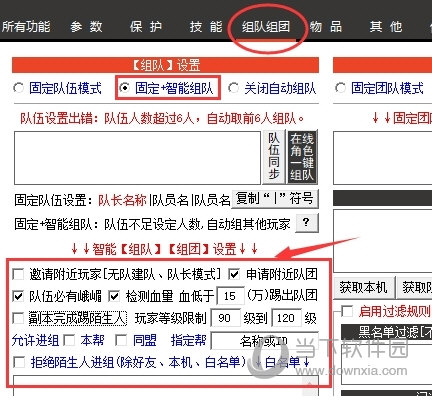432x400 pixels.
Task: Click the 队长名称 red text
Action: [x=122, y=200]
